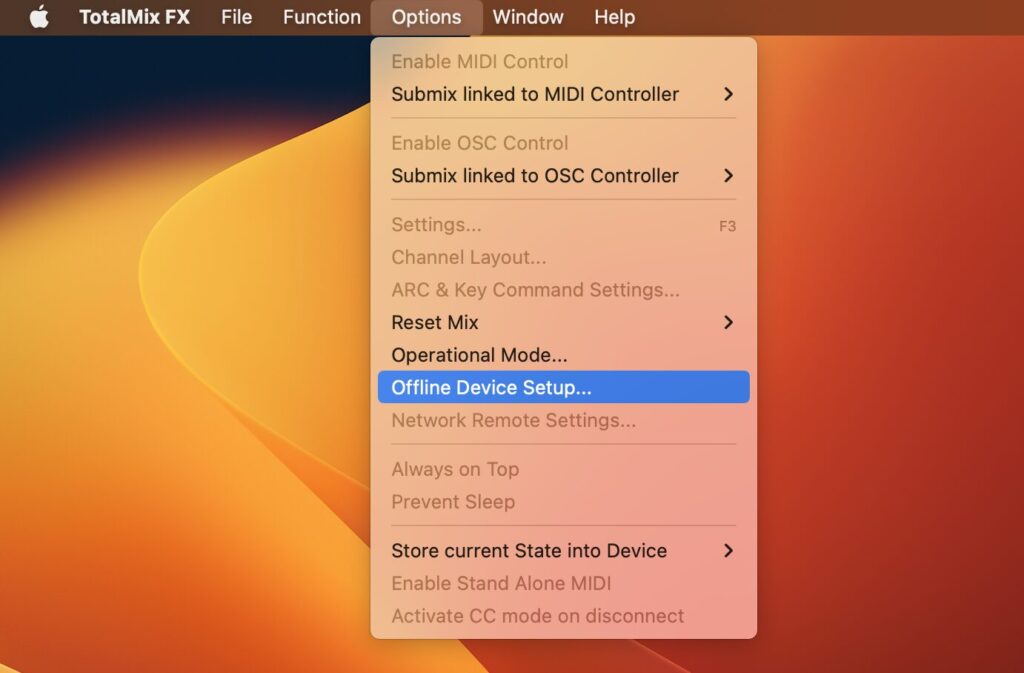Open the File menu
This screenshot has width=1024, height=673.
click(236, 17)
